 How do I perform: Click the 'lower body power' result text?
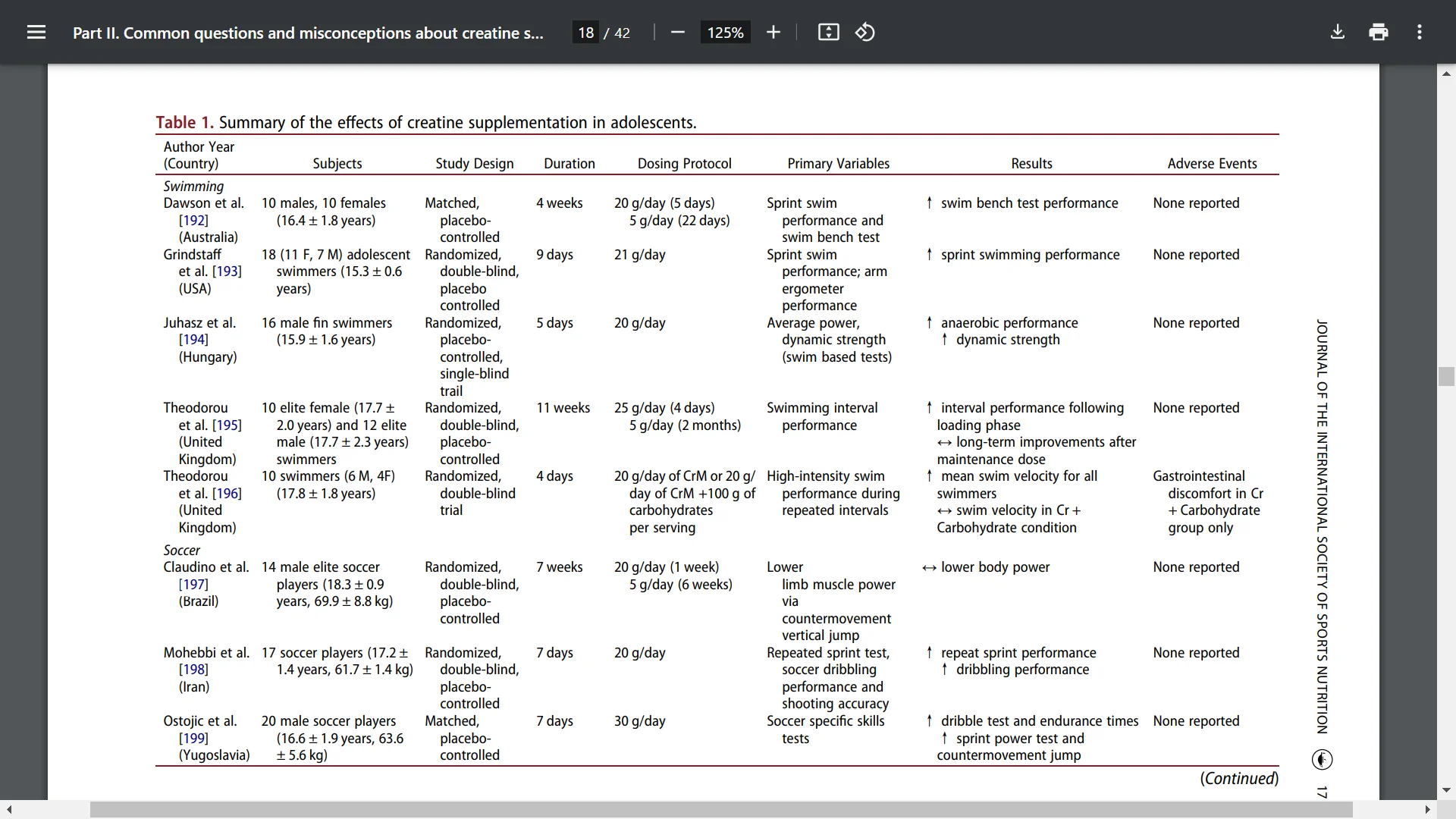pyautogui.click(x=995, y=567)
